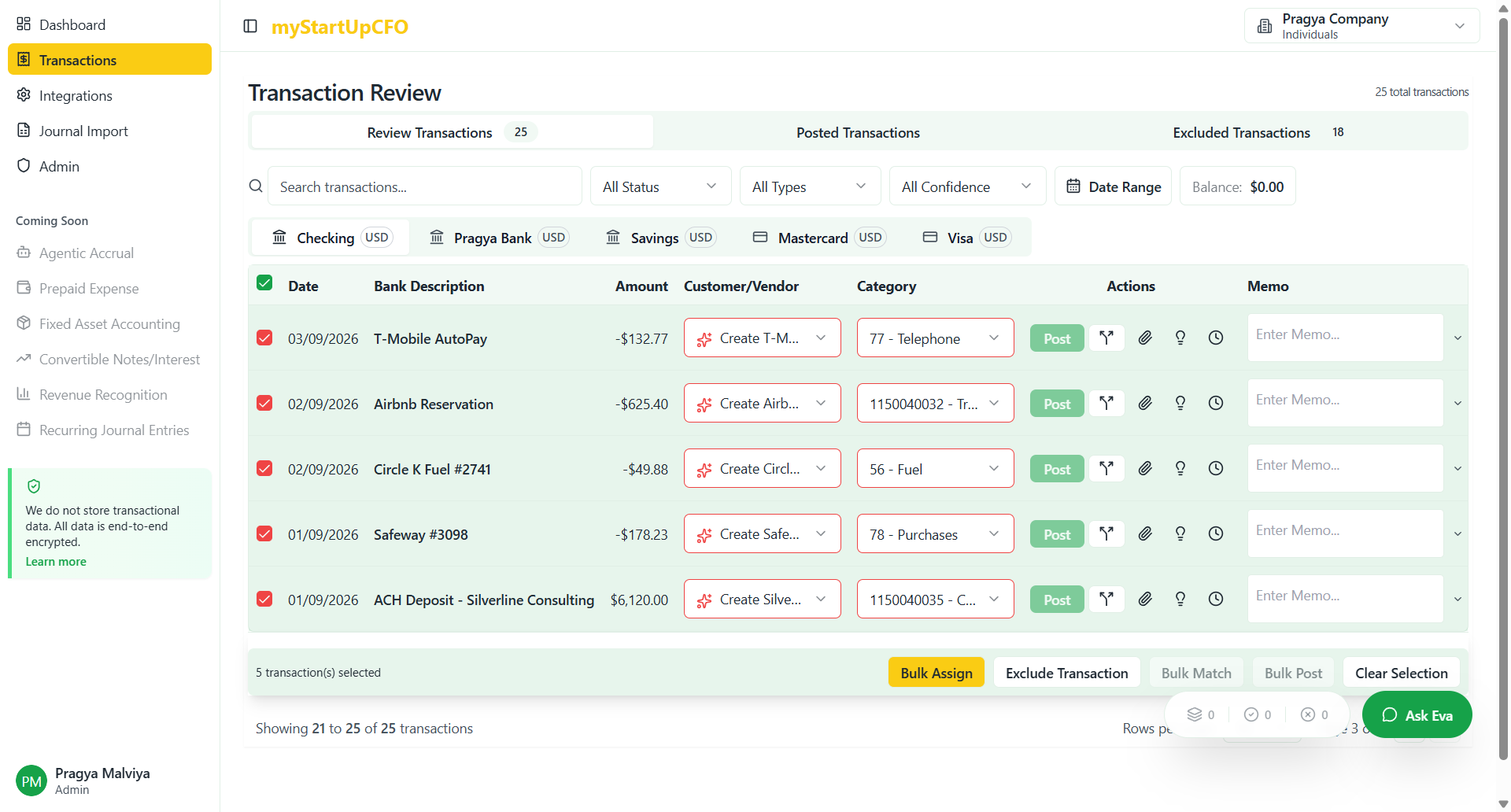Click lightbulb icon on Circle K Fuel row
Image resolution: width=1511 pixels, height=812 pixels.
pos(1180,469)
